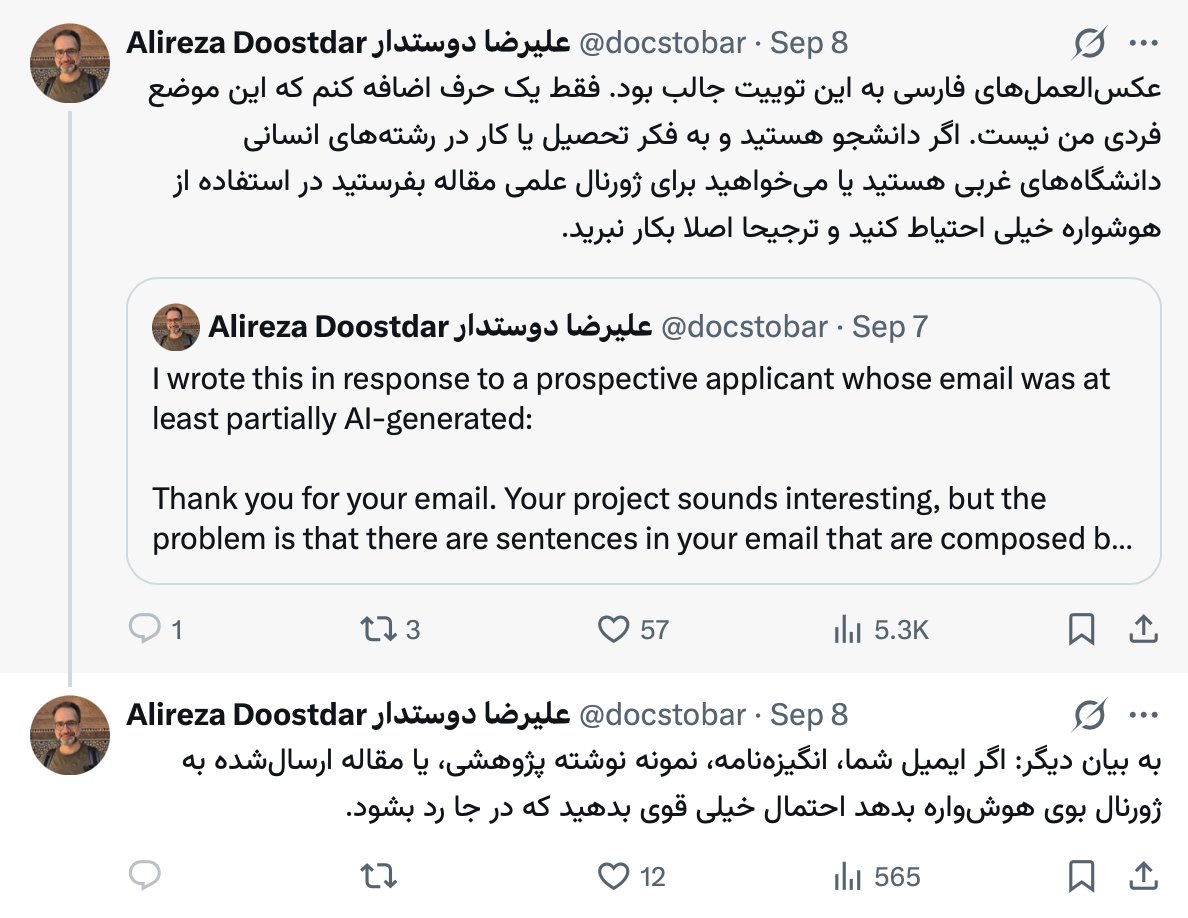The image size is (1188, 918).
Task: Share the second tweet
Action: pyautogui.click(x=1143, y=876)
